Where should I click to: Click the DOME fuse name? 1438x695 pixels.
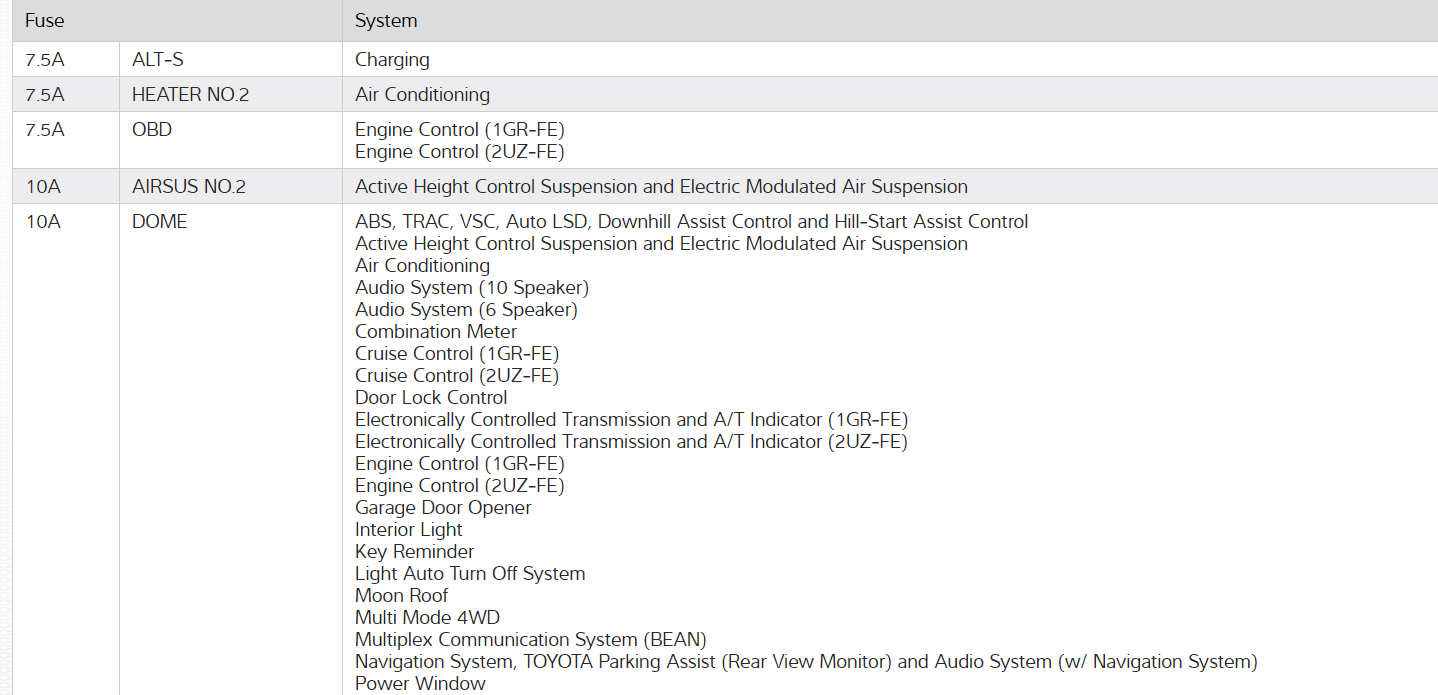(159, 222)
